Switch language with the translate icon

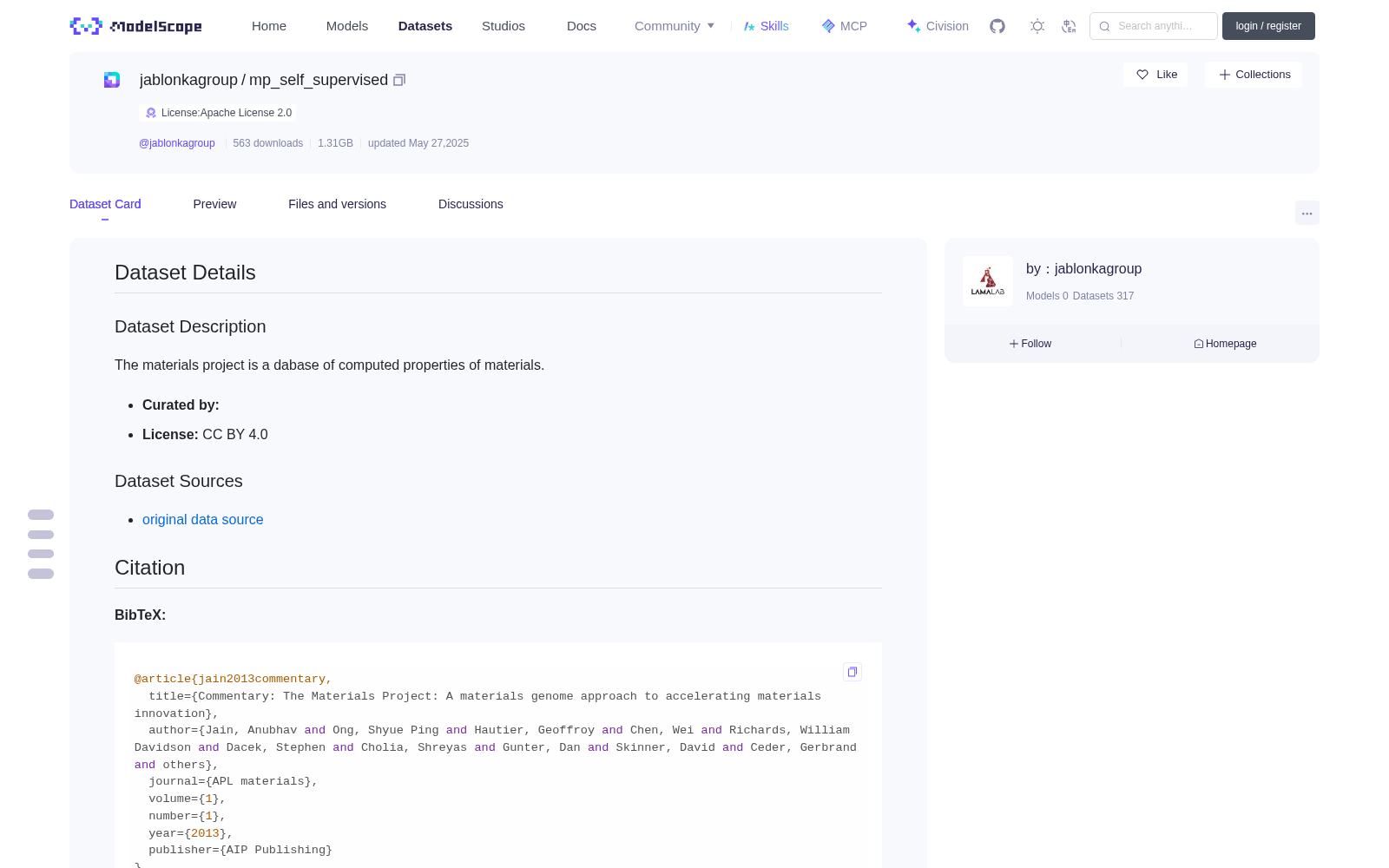click(x=1069, y=26)
